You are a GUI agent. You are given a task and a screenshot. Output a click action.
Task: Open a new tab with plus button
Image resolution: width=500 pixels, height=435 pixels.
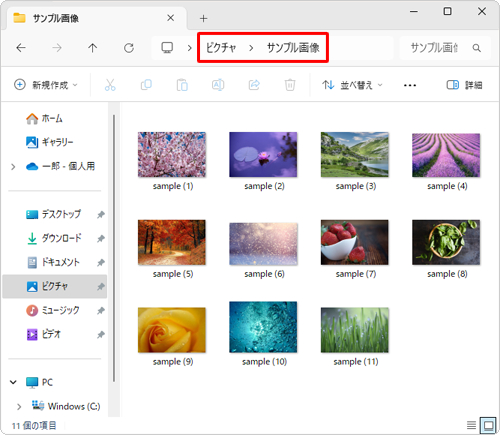pos(203,18)
